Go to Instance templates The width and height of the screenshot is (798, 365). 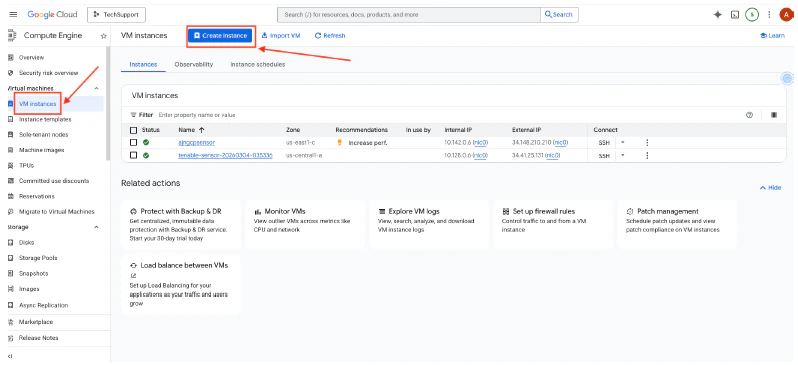[x=45, y=119]
